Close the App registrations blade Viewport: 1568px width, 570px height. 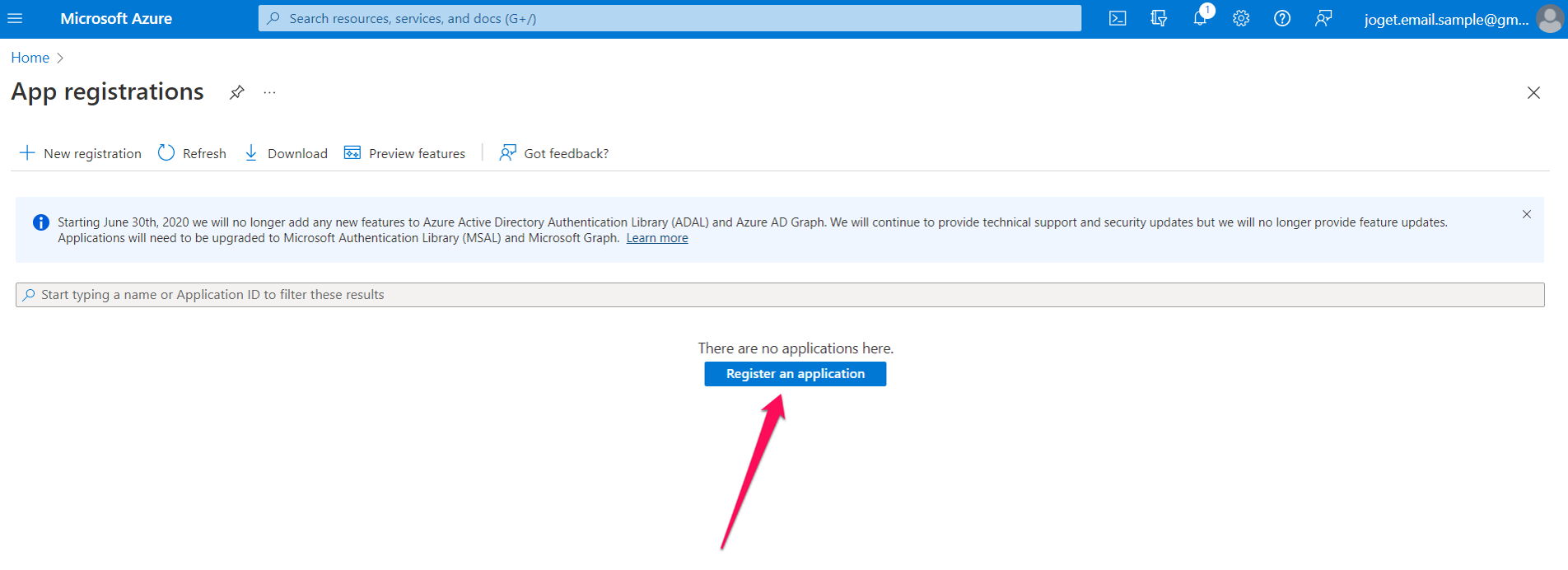[1533, 93]
